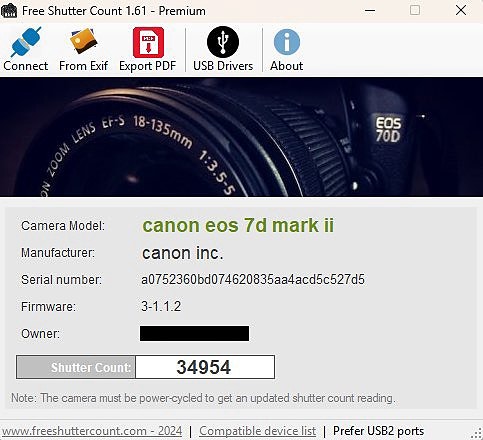Open the From Exif photo icon
483x440 pixels.
click(x=83, y=41)
